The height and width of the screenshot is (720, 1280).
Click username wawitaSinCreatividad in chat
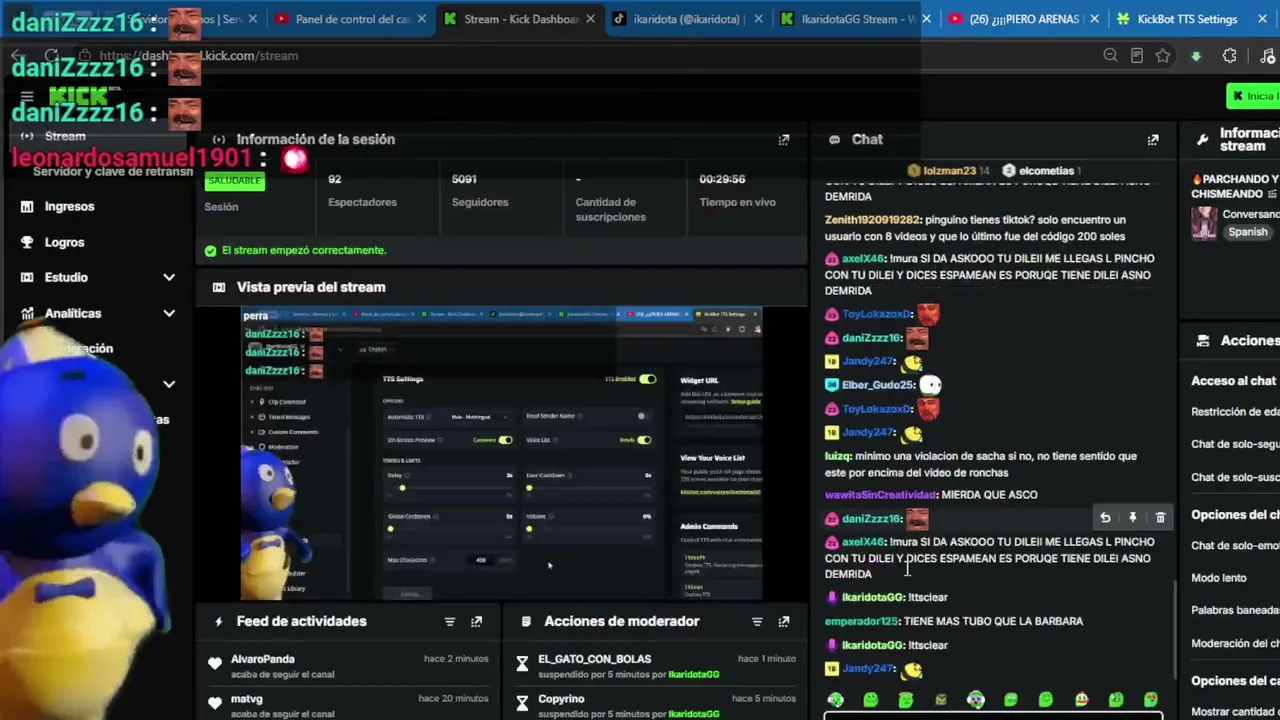[x=881, y=495]
